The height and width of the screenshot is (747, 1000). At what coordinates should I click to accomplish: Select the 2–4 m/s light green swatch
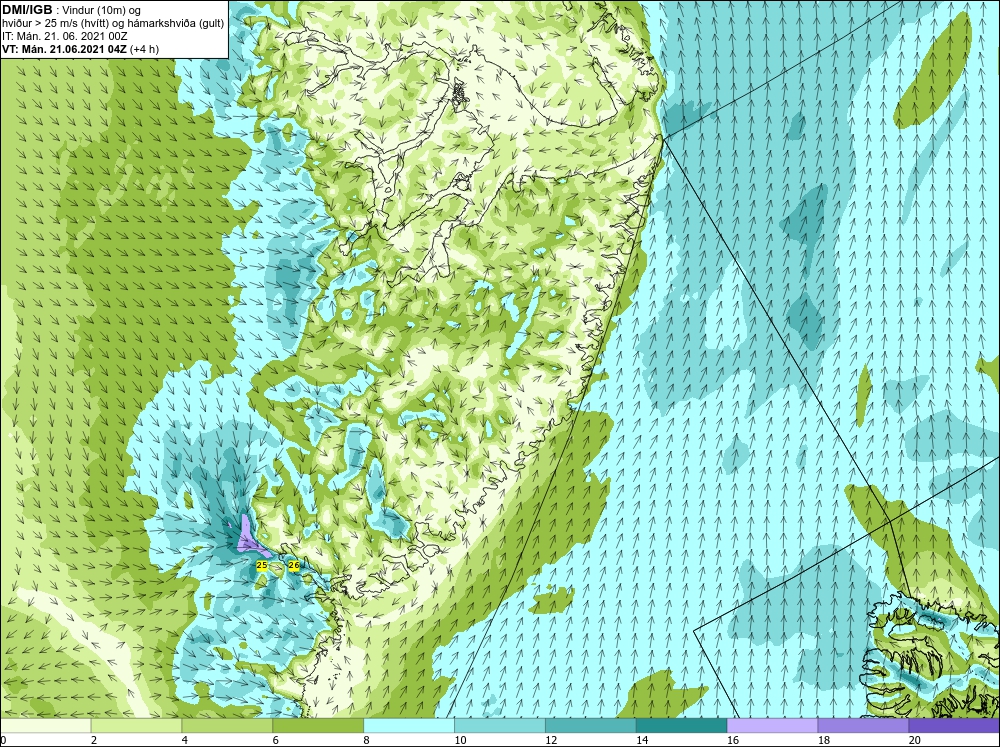coord(136,725)
